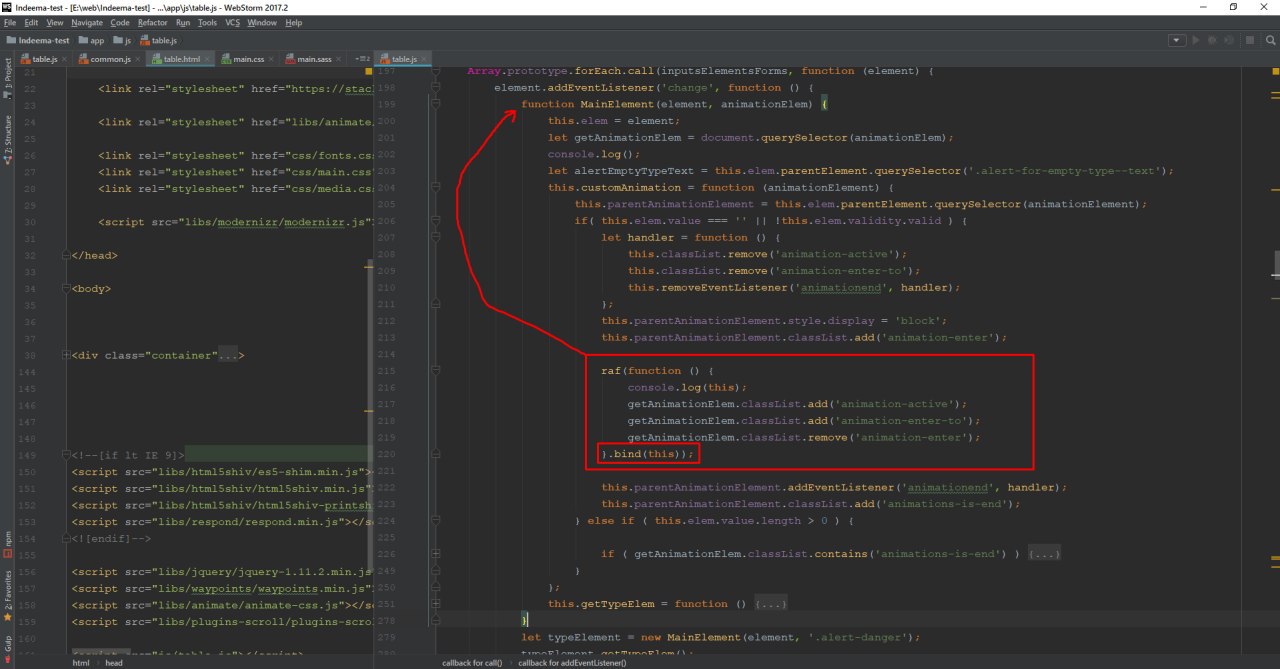This screenshot has height=669, width=1280.
Task: Close table.js tab in right pane
Action: coord(424,59)
